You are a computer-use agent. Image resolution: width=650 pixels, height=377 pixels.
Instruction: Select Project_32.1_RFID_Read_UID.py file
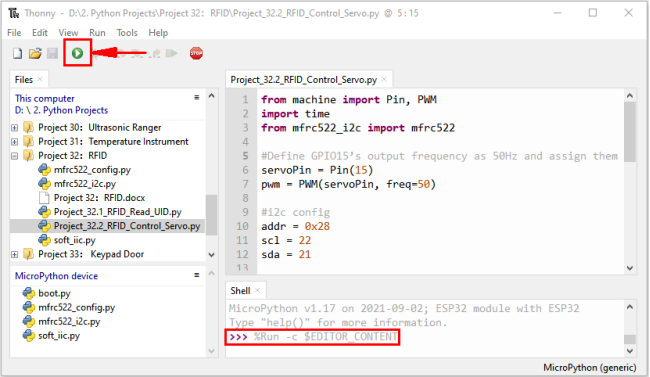118,212
